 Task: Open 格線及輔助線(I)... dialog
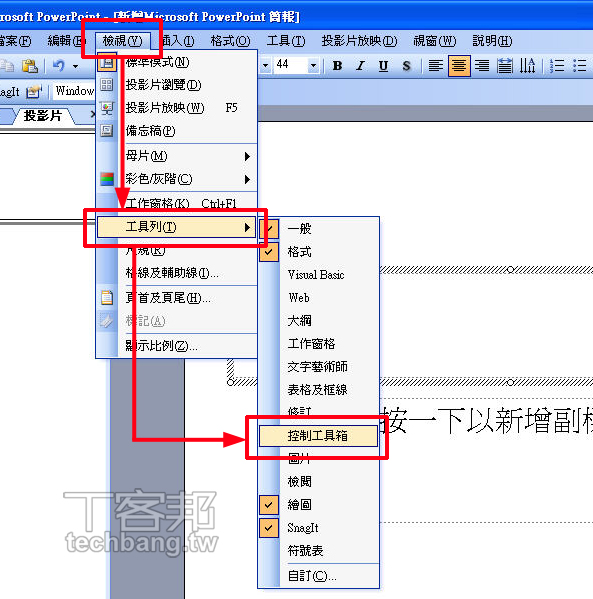pyautogui.click(x=177, y=273)
